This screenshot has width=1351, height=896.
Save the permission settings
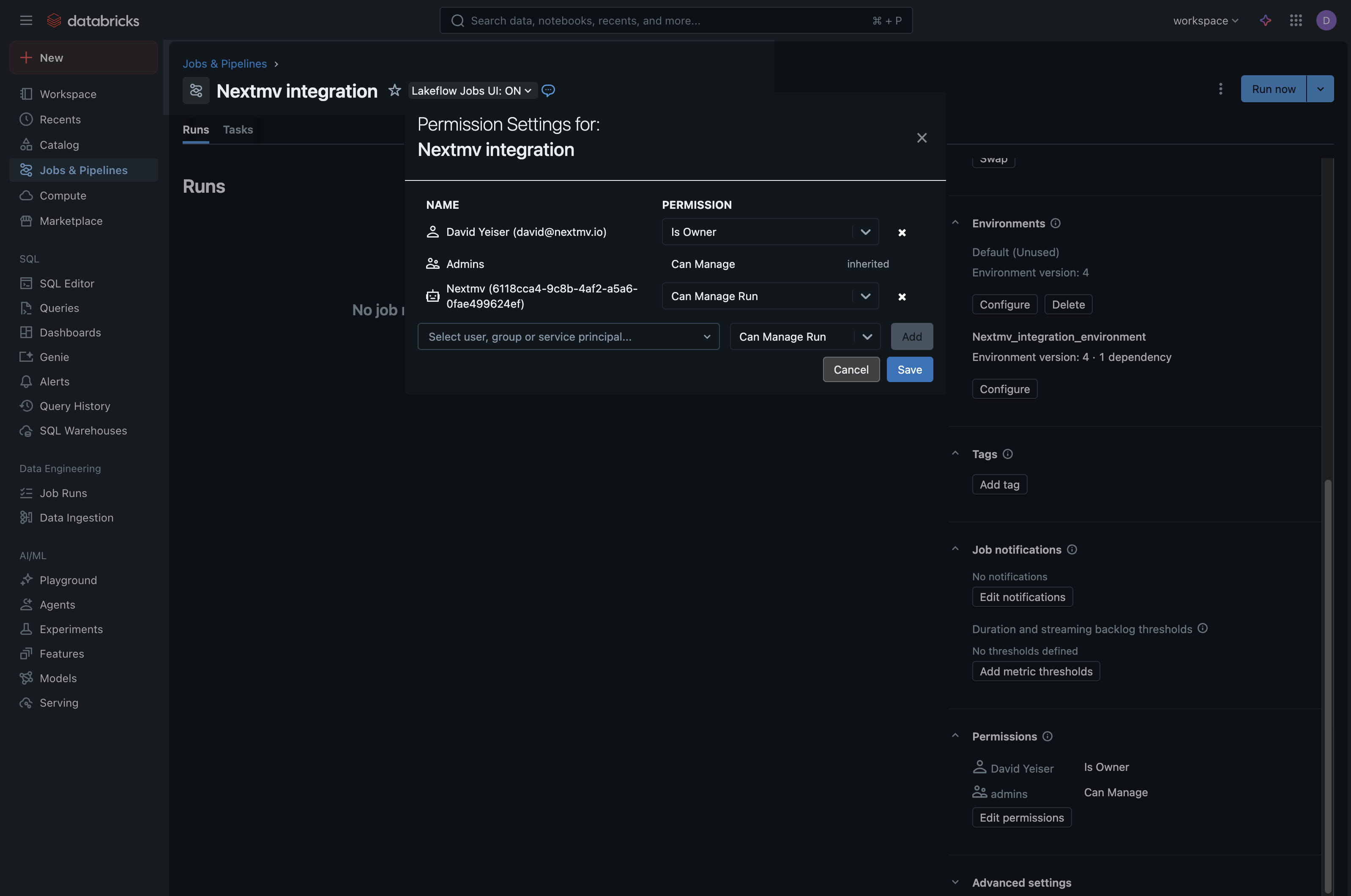click(909, 369)
